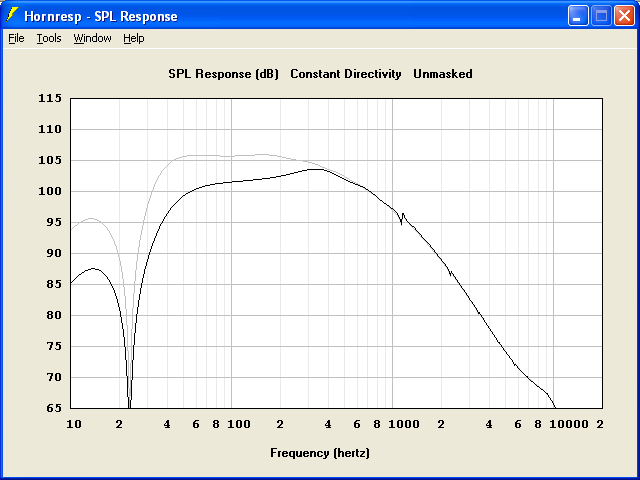Close the Hornresp SPL Response window

[x=624, y=16]
